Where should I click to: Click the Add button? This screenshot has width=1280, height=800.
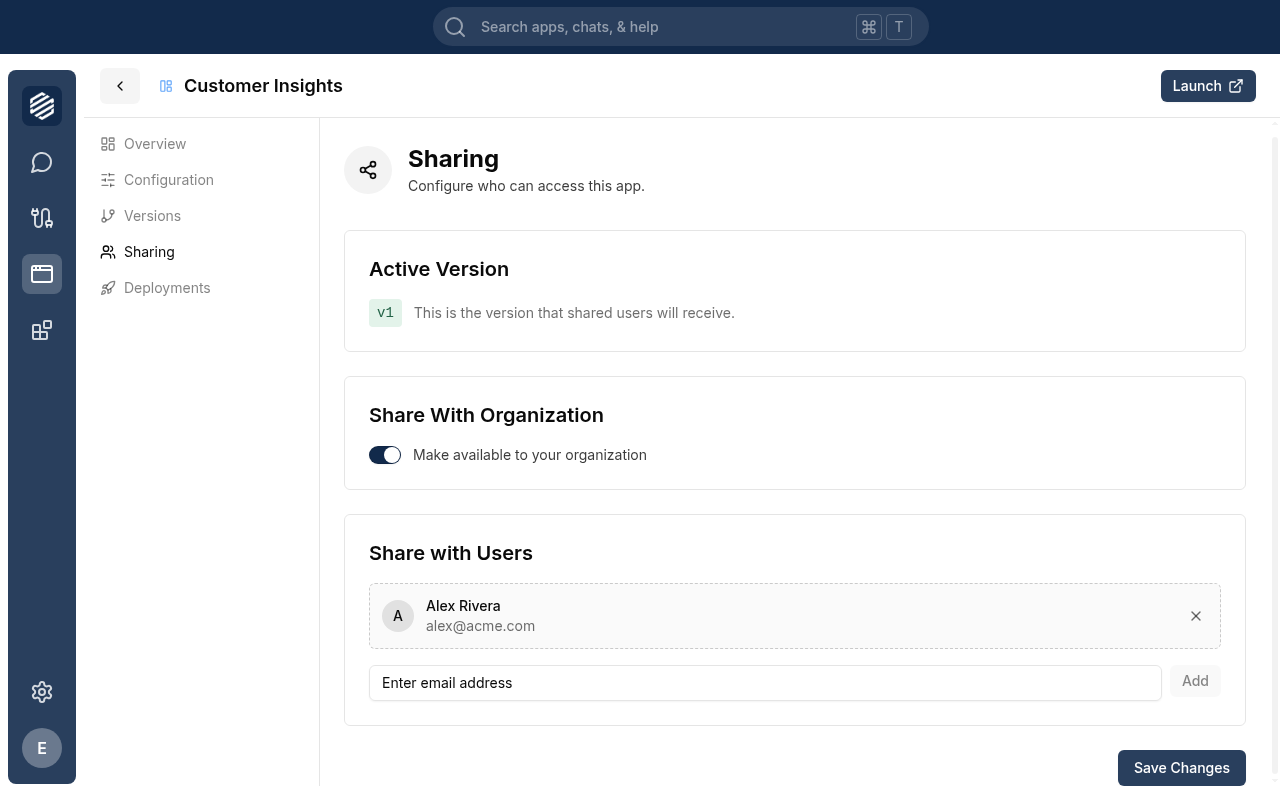coord(1195,681)
